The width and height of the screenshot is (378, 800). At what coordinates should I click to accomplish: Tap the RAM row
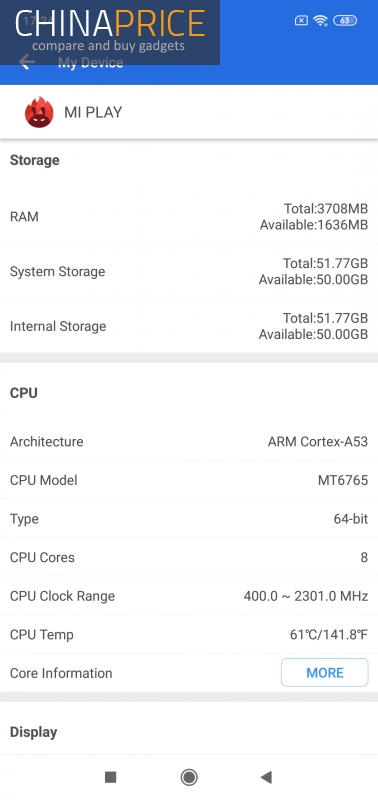(189, 216)
